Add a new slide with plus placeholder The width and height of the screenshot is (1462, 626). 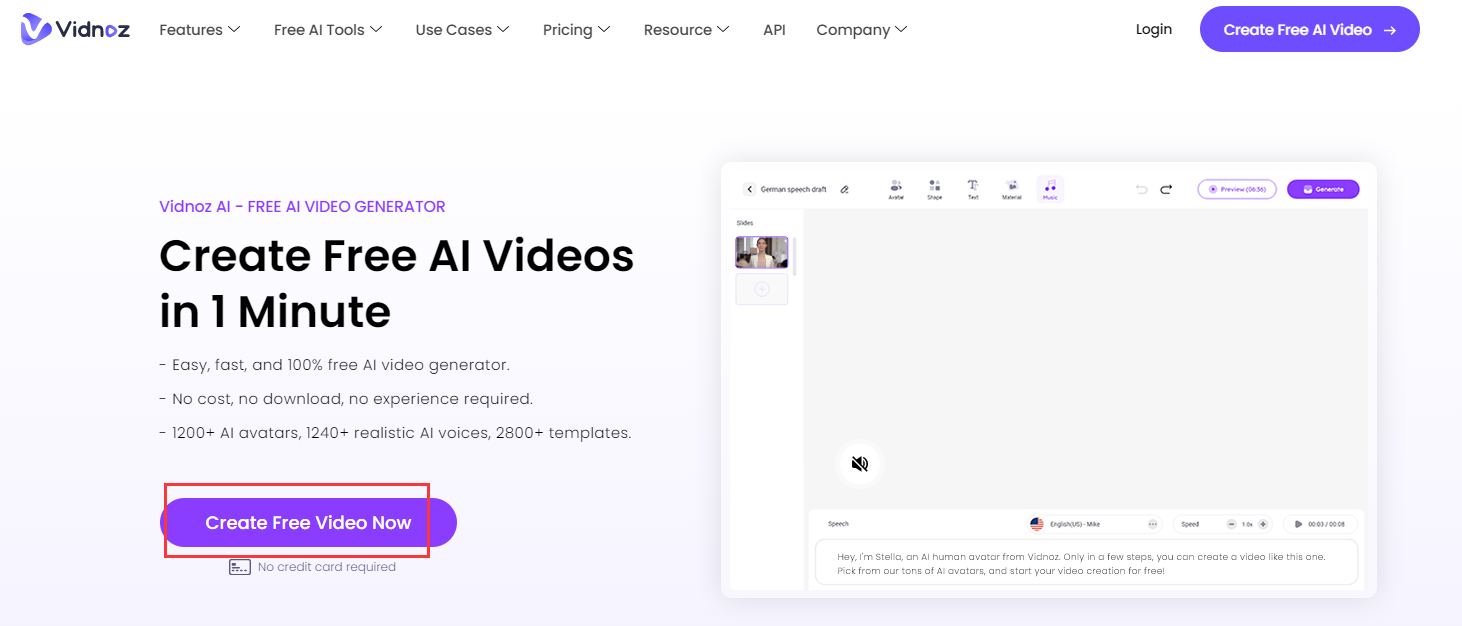(762, 289)
